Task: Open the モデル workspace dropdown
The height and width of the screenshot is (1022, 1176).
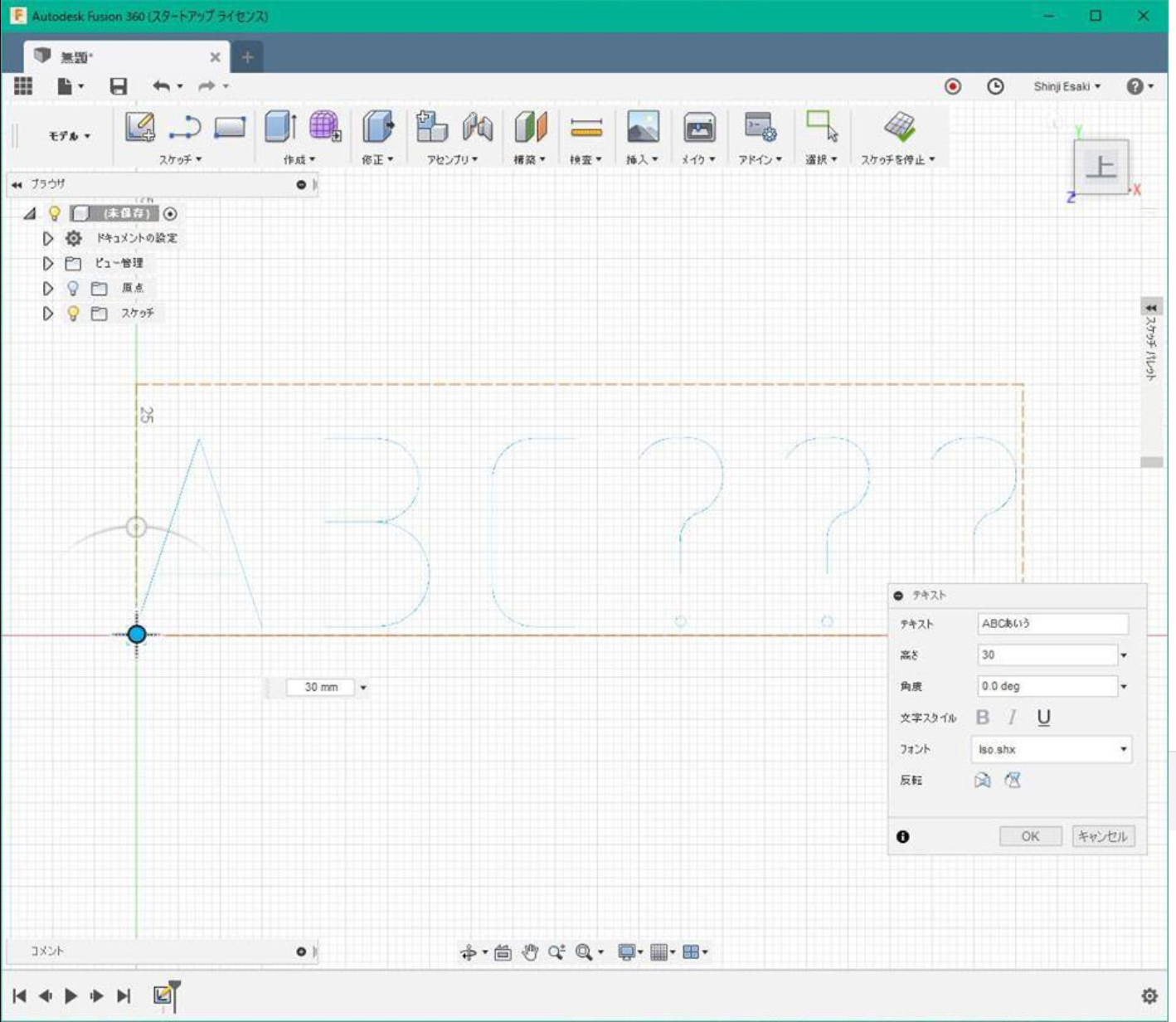Action: click(x=69, y=136)
